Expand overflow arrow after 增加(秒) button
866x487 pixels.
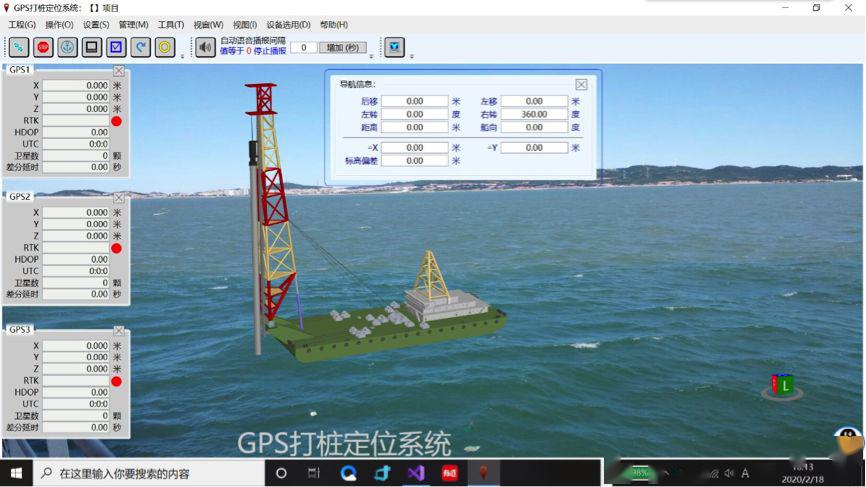coord(371,56)
